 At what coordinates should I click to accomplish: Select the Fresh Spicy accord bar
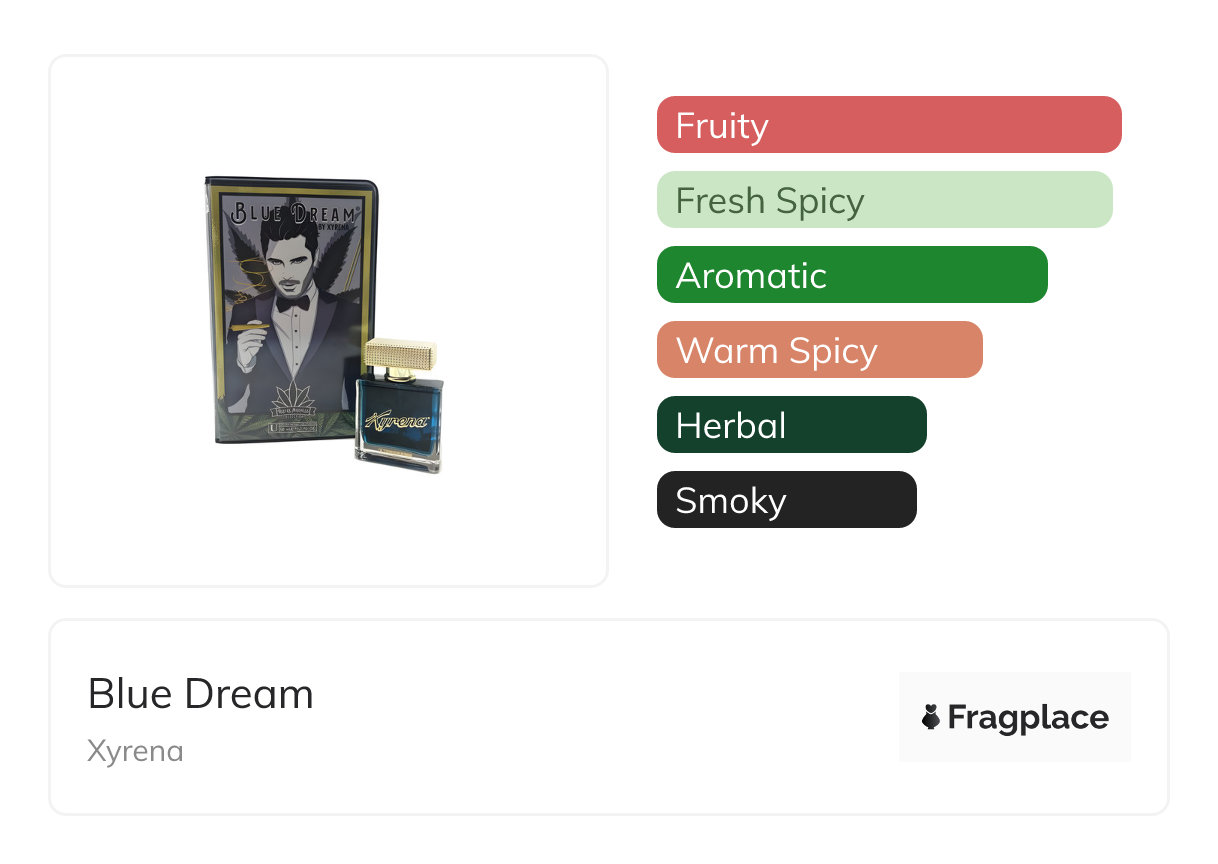tap(884, 200)
